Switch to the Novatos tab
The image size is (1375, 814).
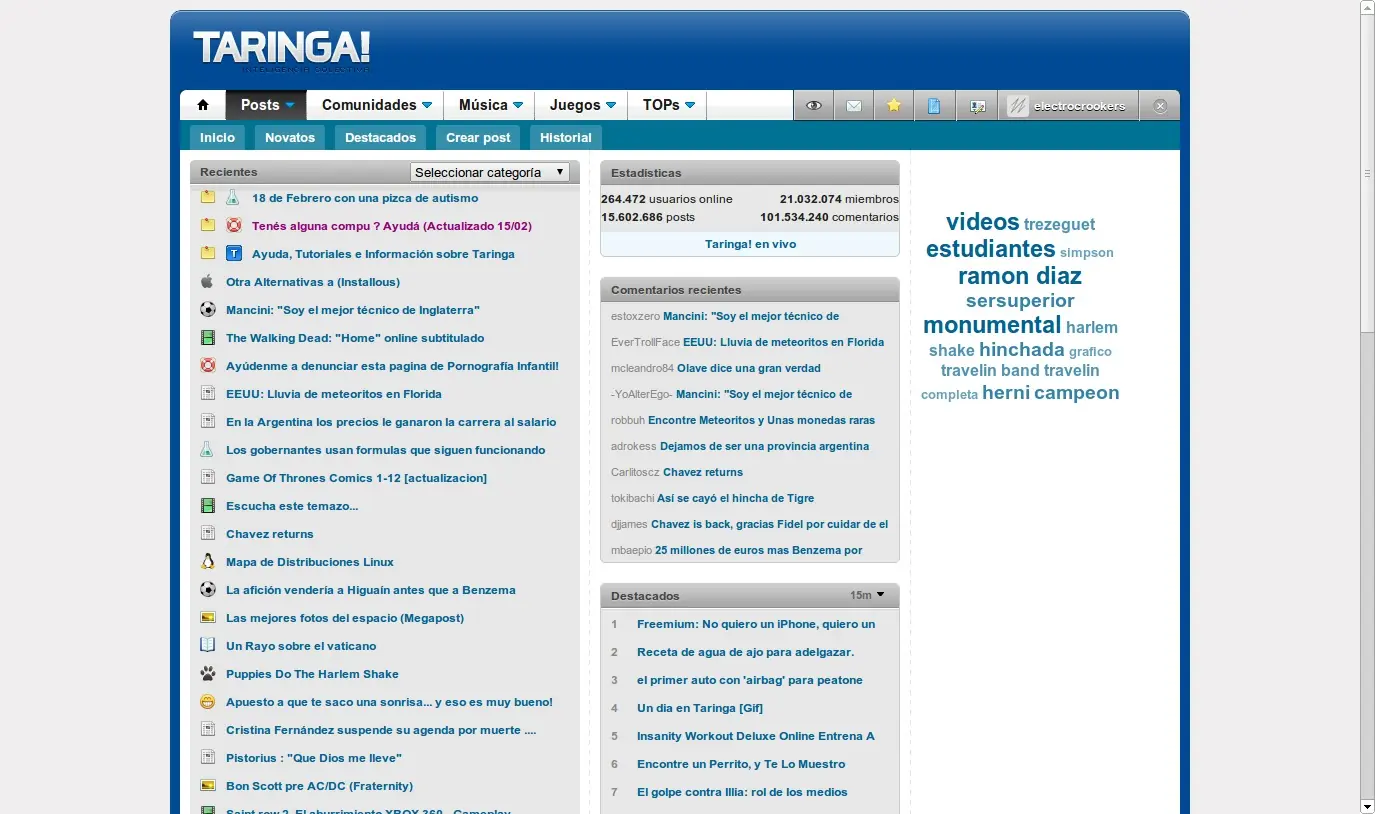pyautogui.click(x=290, y=138)
